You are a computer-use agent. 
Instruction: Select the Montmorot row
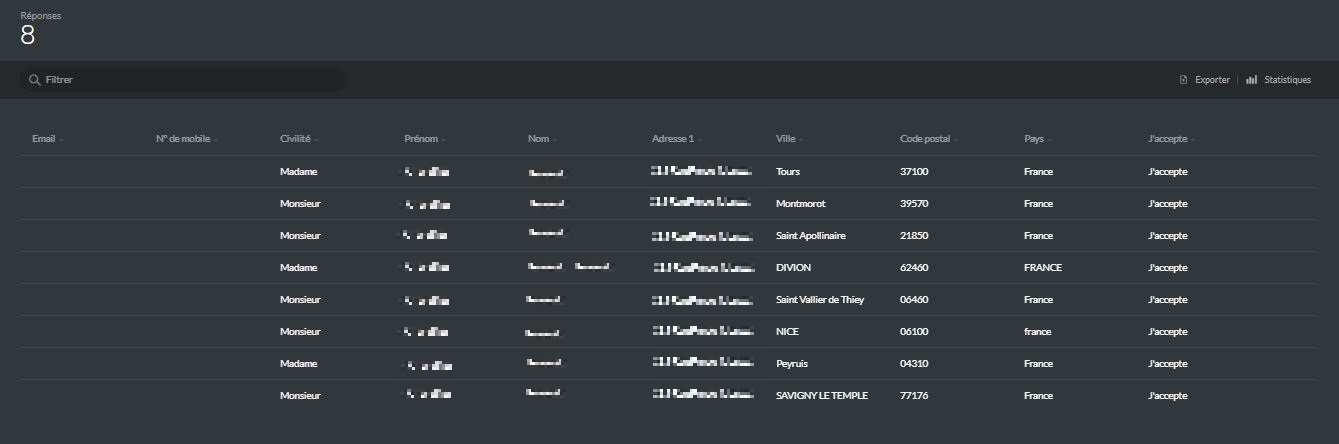coord(800,204)
